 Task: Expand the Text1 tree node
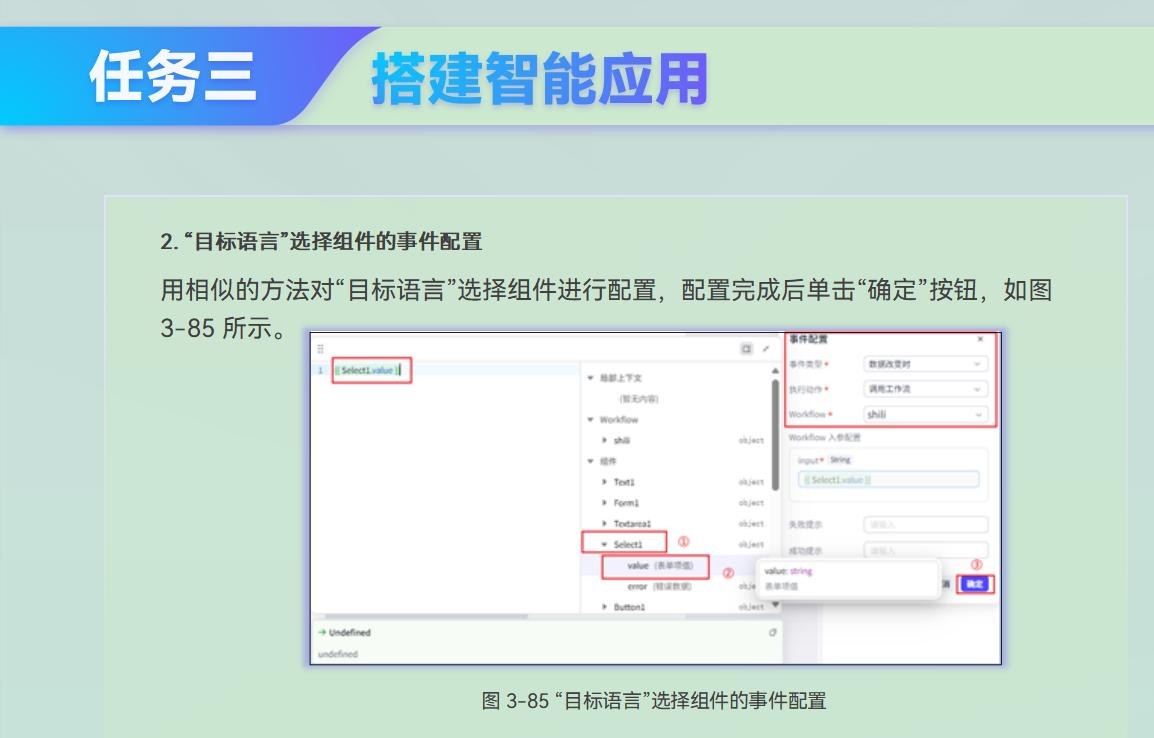click(604, 482)
